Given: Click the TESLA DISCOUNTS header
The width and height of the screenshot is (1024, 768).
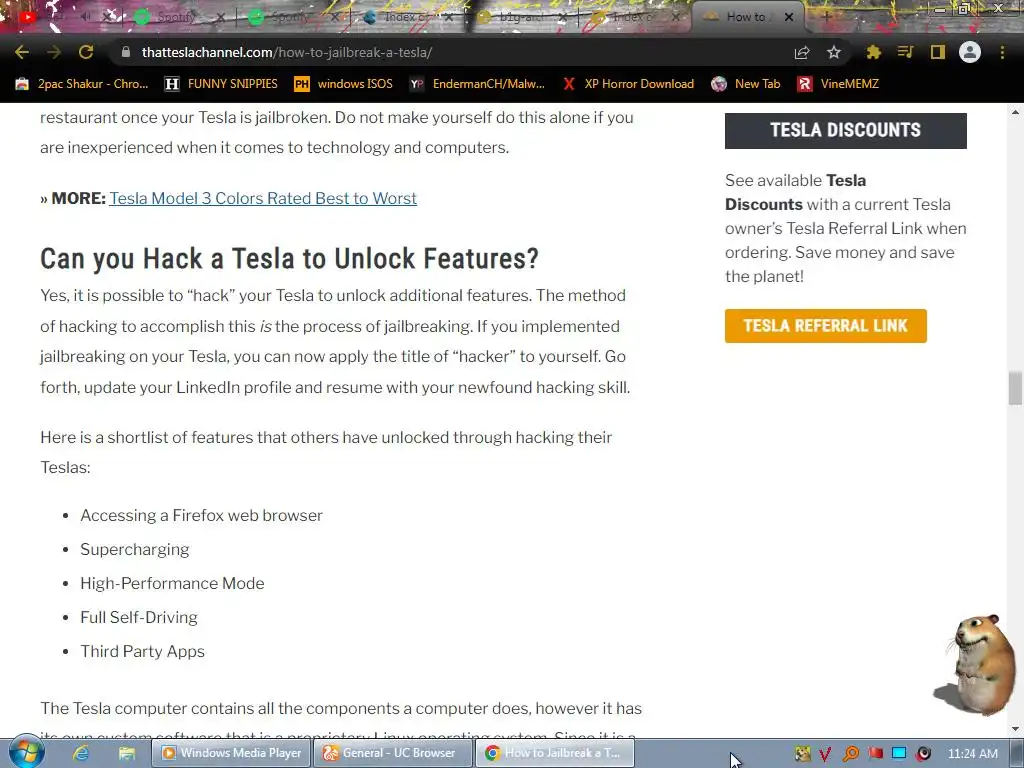Looking at the screenshot, I should (846, 130).
